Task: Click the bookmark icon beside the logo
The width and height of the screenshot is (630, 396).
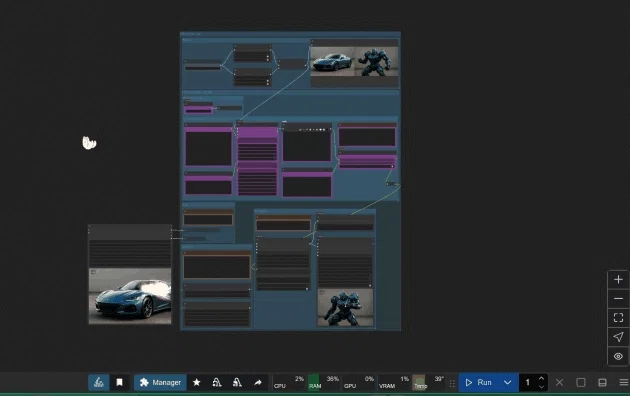Action: [119, 382]
